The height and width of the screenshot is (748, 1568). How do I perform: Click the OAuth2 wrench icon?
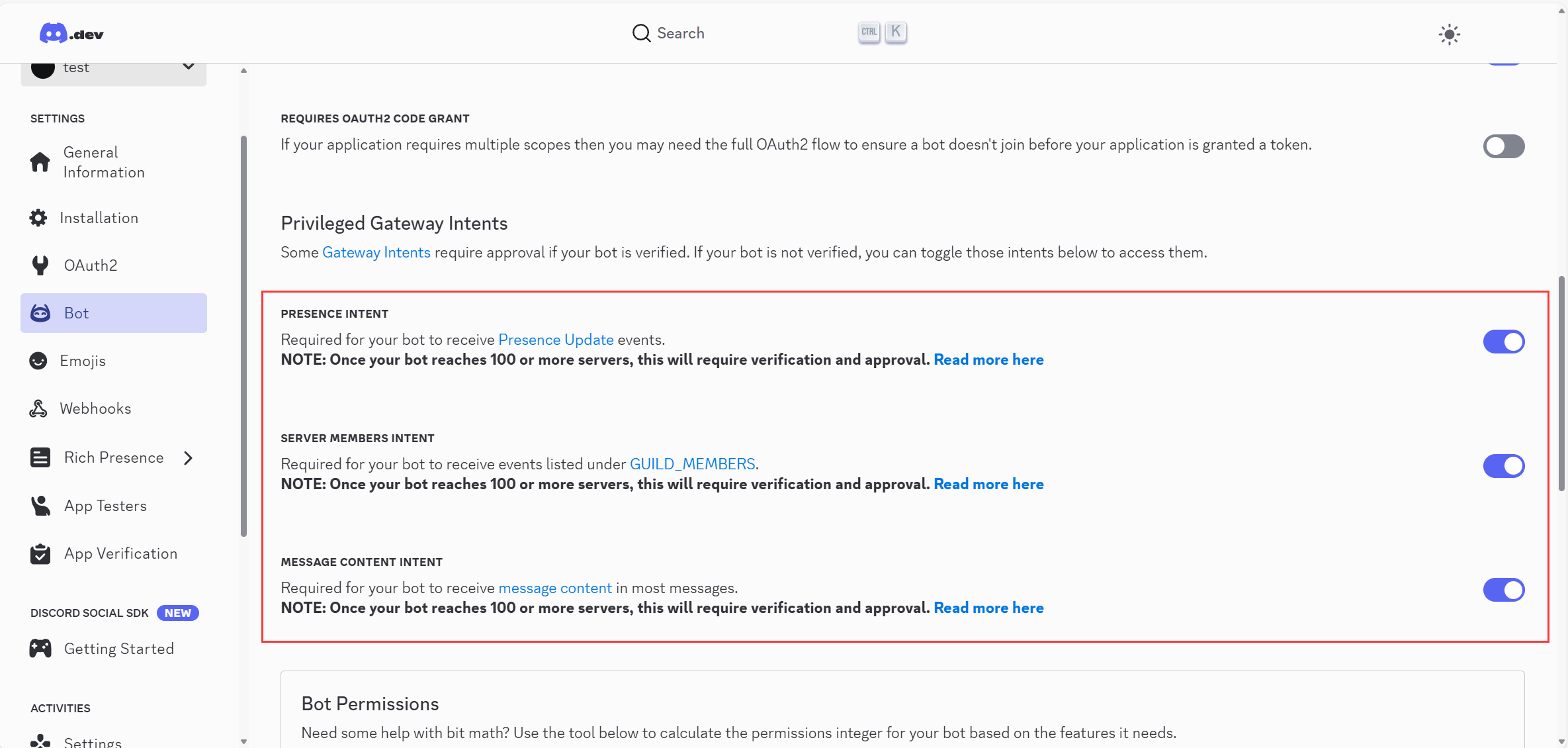pyautogui.click(x=40, y=265)
